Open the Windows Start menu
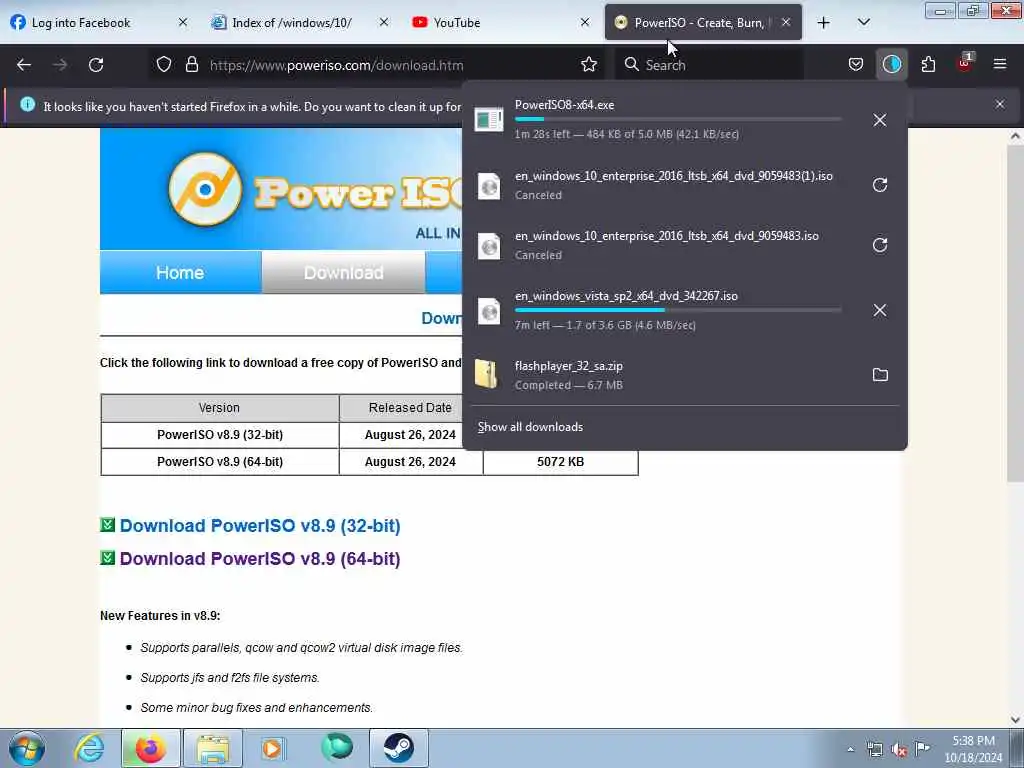This screenshot has height=768, width=1024. [27, 748]
